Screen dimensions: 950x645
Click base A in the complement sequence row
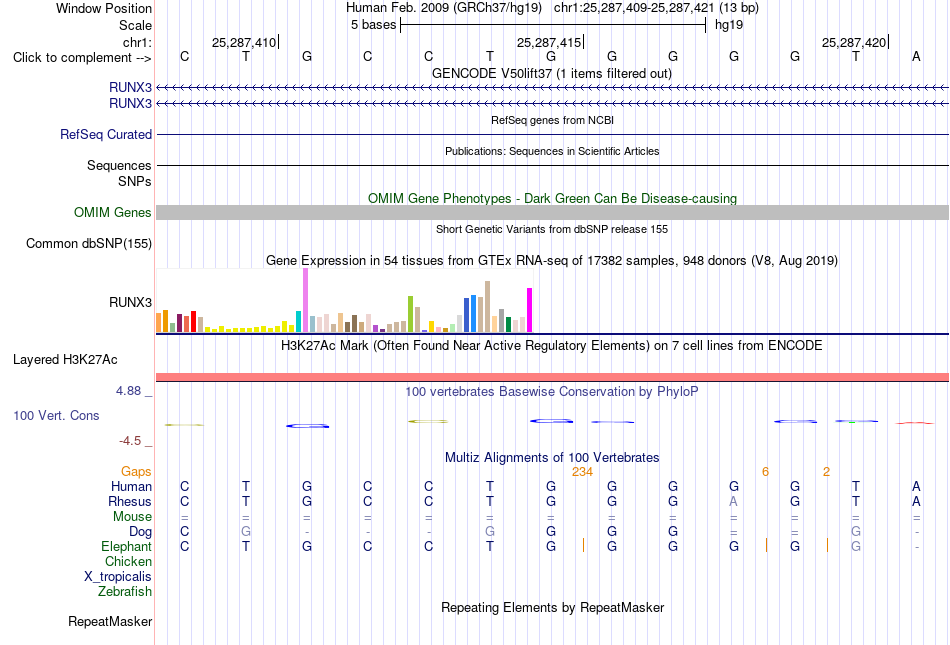(x=916, y=56)
